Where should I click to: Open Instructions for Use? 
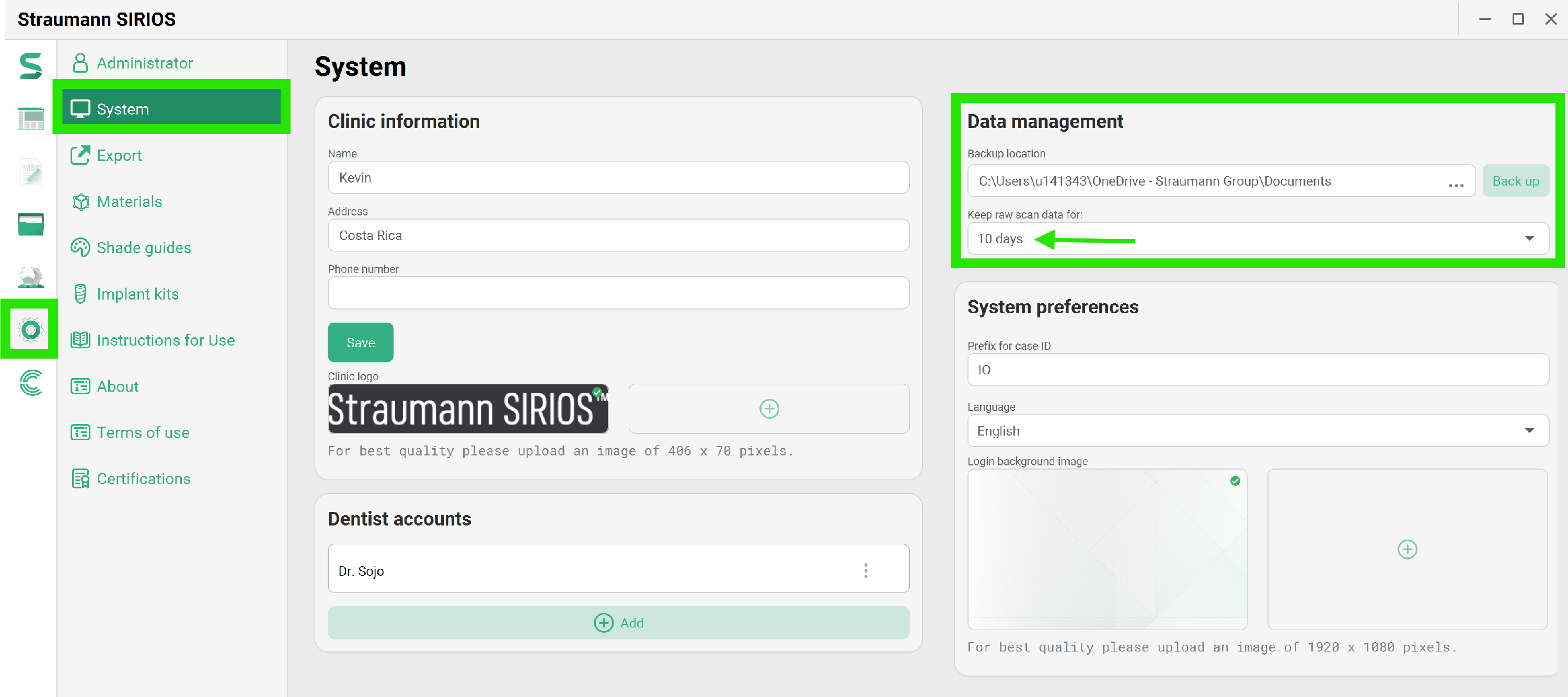point(153,340)
